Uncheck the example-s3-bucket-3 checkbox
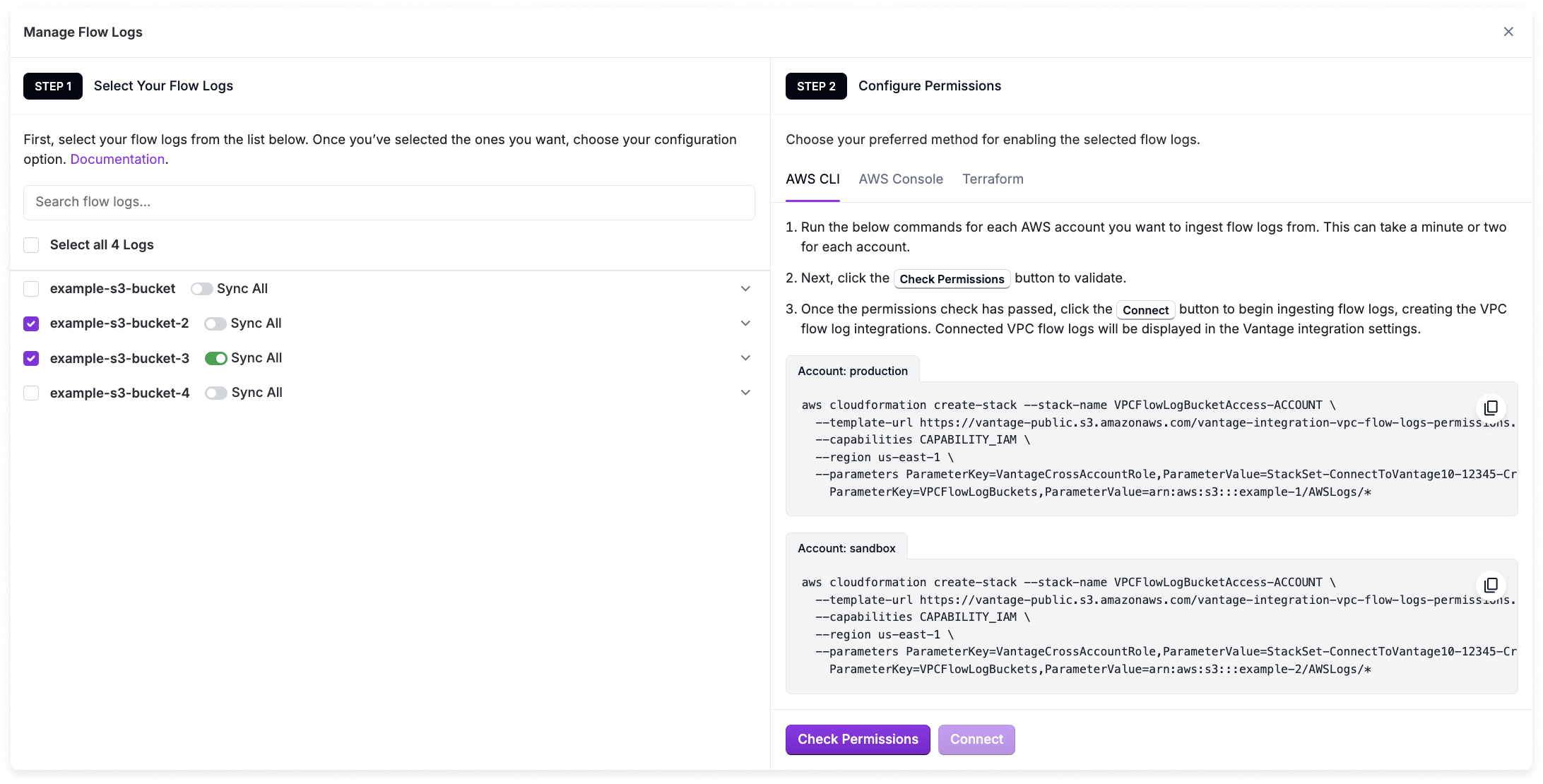 click(x=31, y=358)
